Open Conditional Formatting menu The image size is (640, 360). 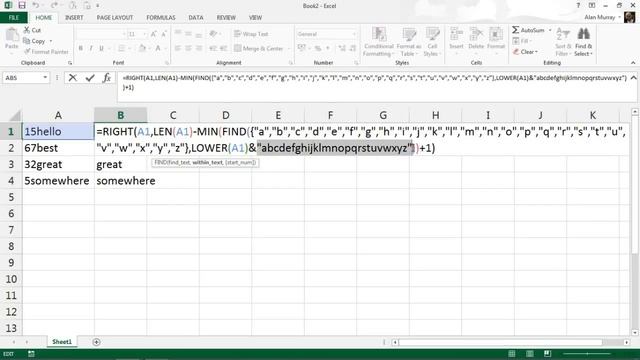(379, 42)
